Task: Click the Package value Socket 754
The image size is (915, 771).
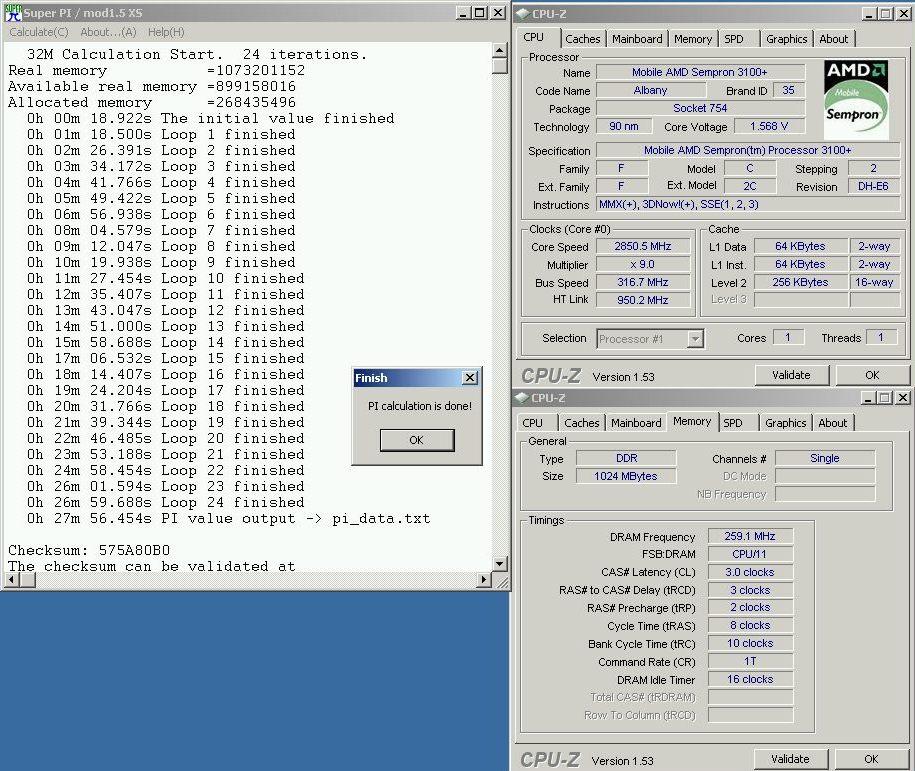Action: (x=700, y=108)
